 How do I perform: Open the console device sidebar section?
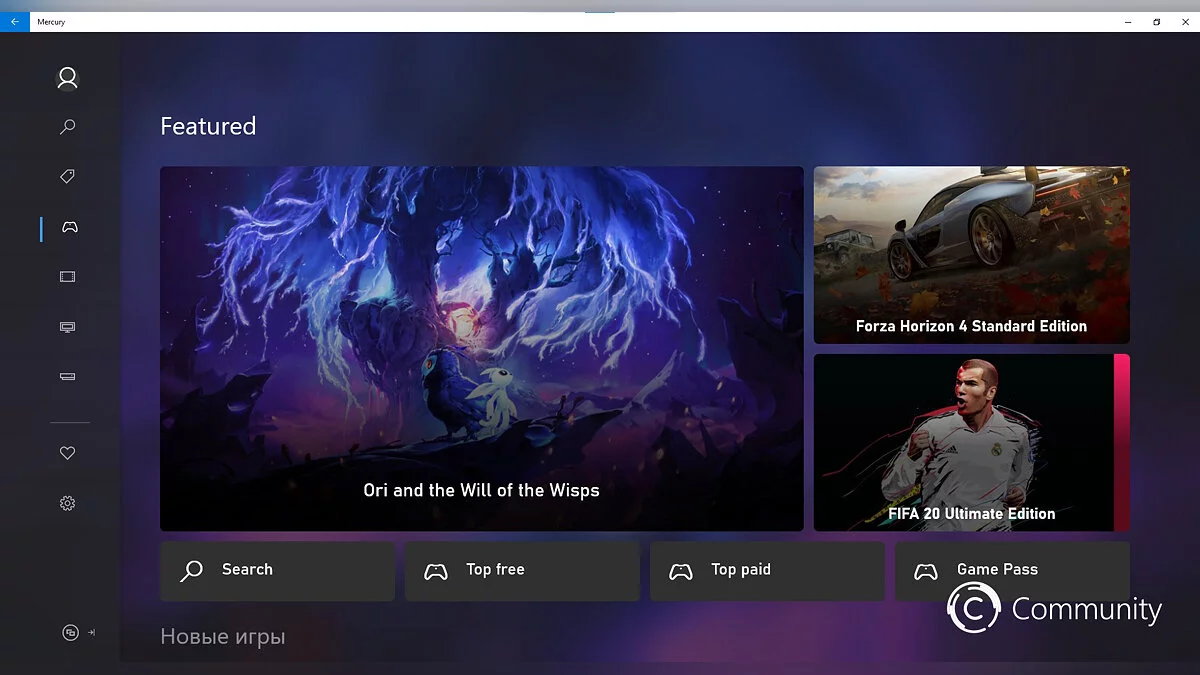pyautogui.click(x=67, y=377)
